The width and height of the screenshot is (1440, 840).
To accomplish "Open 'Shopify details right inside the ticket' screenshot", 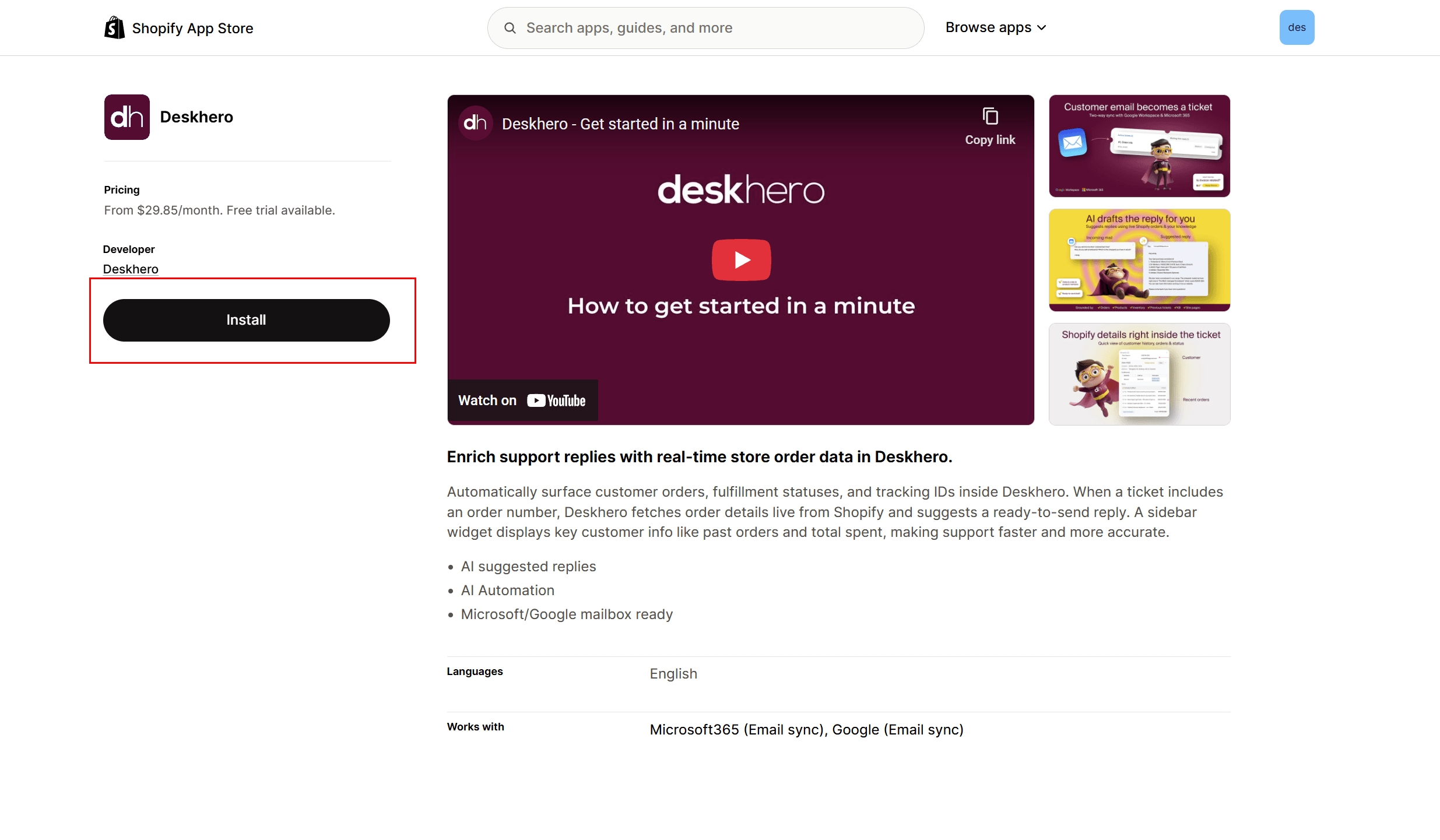I will (x=1139, y=374).
